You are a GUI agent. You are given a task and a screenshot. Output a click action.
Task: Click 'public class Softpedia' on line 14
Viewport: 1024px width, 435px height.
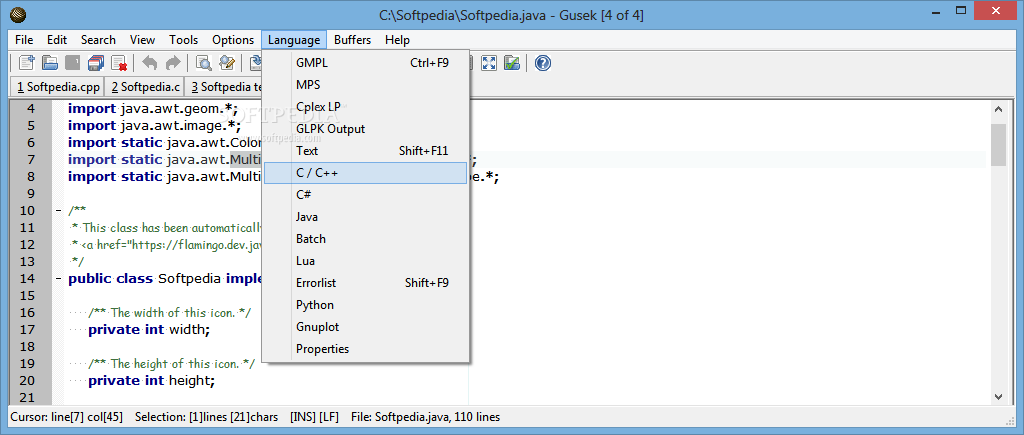click(x=145, y=279)
